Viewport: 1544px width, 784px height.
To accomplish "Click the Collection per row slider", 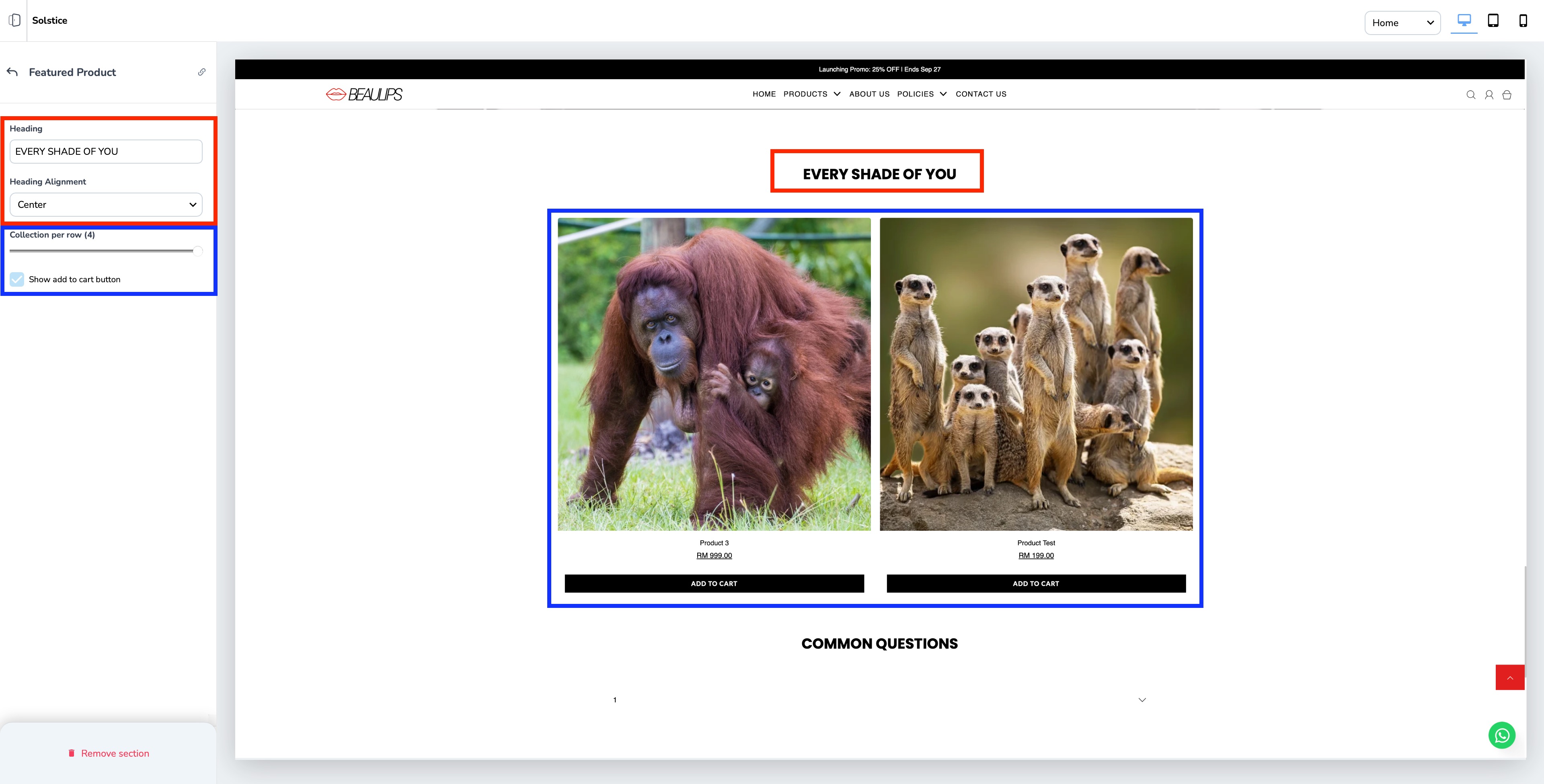I will coord(106,251).
